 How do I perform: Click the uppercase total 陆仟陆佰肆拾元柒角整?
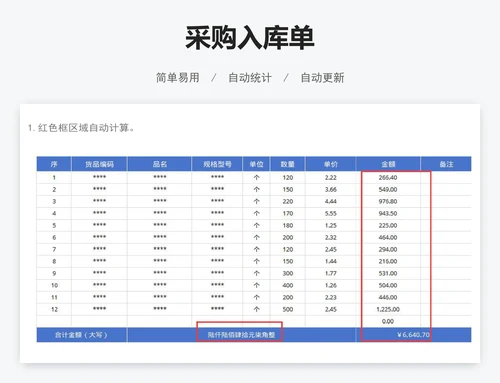(x=241, y=335)
